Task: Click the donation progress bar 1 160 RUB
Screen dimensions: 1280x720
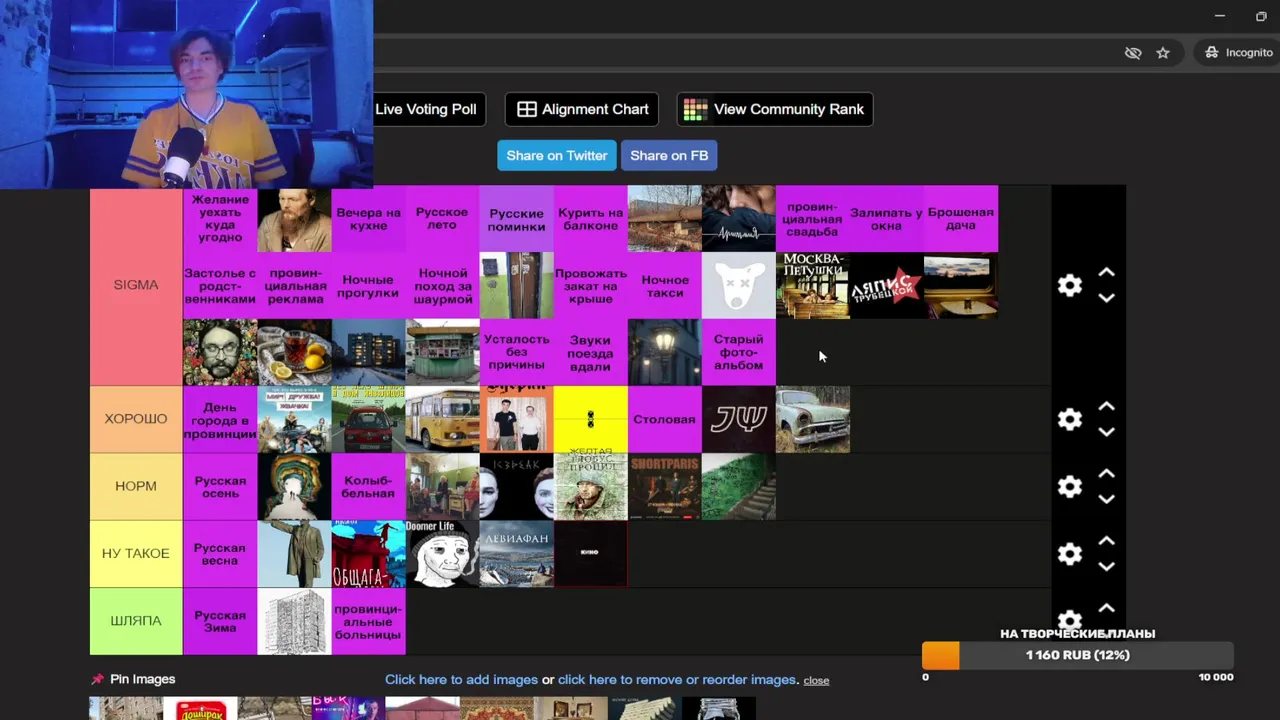Action: (x=1077, y=655)
